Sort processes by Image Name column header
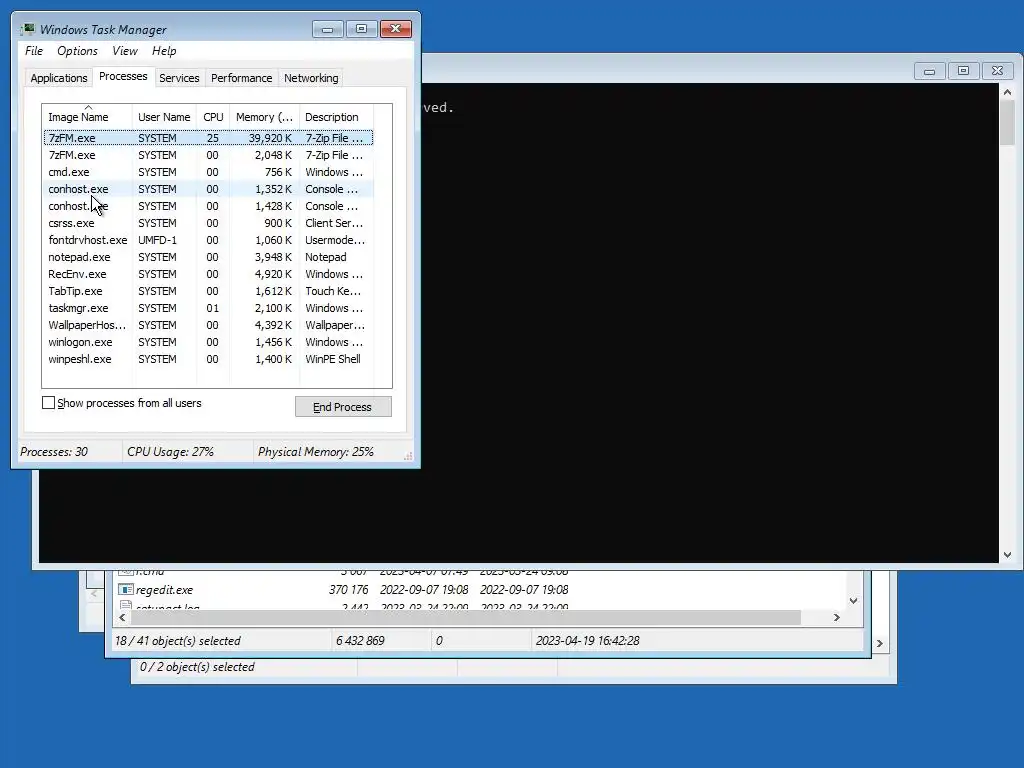1024x768 pixels. point(88,117)
